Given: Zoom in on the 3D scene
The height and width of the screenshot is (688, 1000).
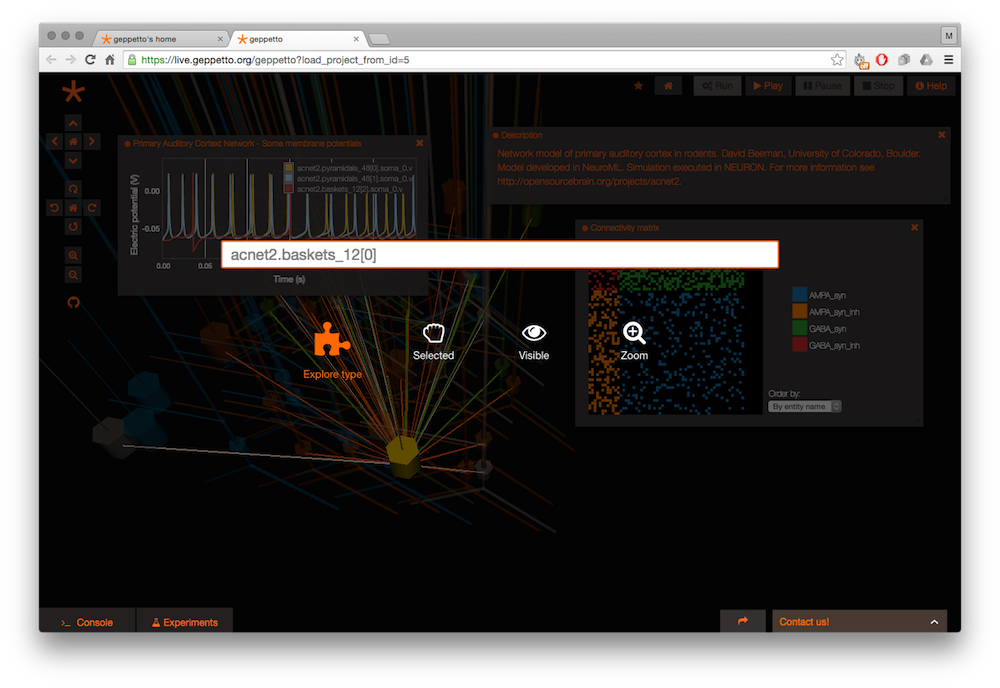Looking at the screenshot, I should (73, 256).
